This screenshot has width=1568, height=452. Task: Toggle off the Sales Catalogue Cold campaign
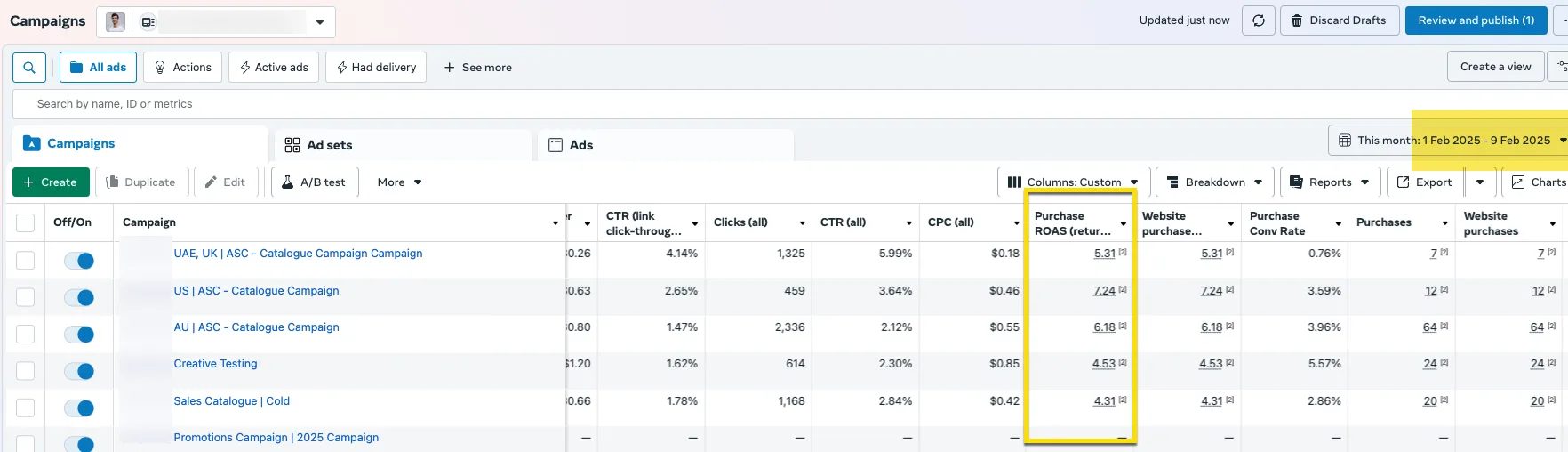point(79,408)
